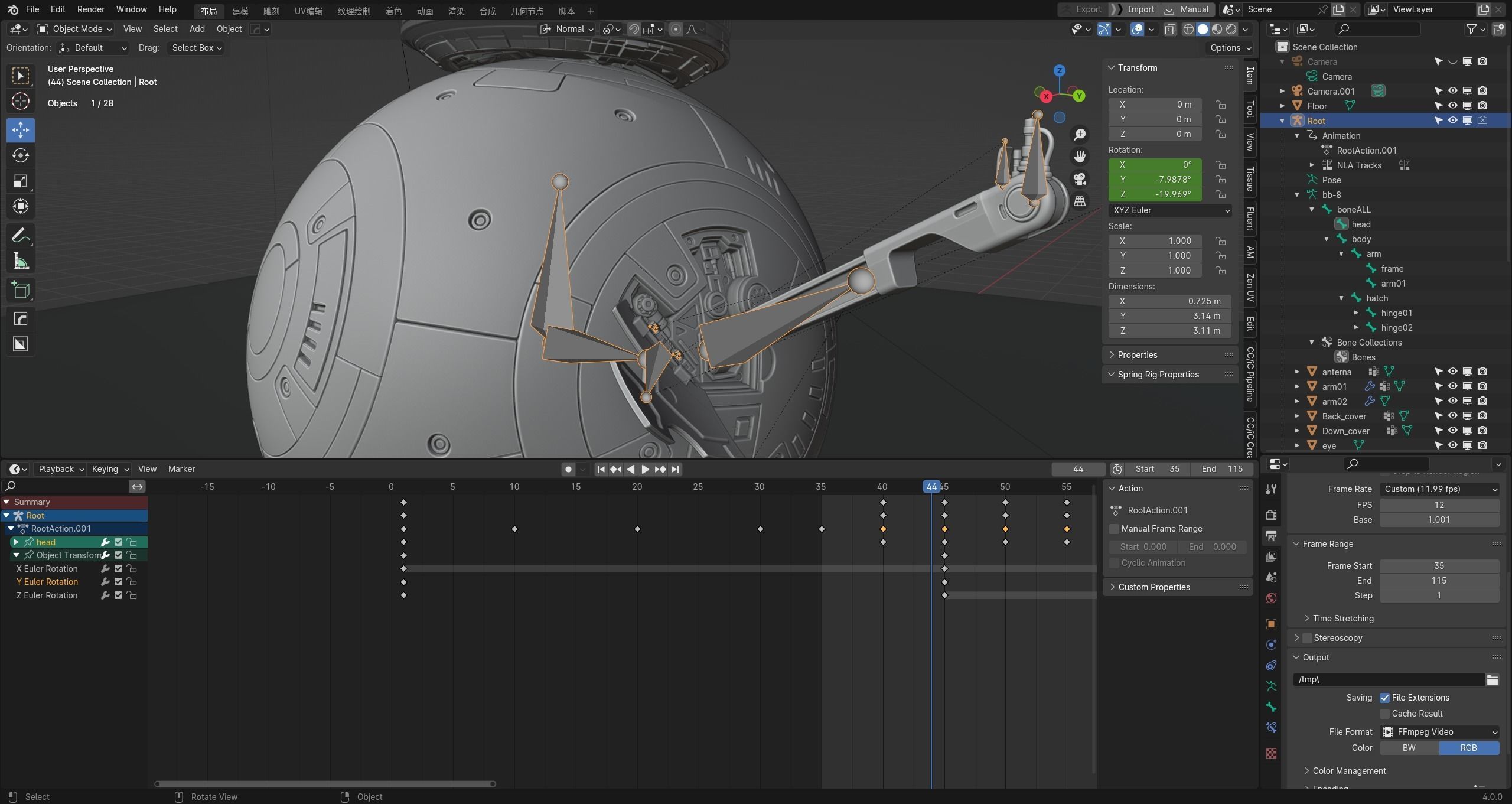Expand hinge01 bone in outliner
The image size is (1512, 804).
1356,313
